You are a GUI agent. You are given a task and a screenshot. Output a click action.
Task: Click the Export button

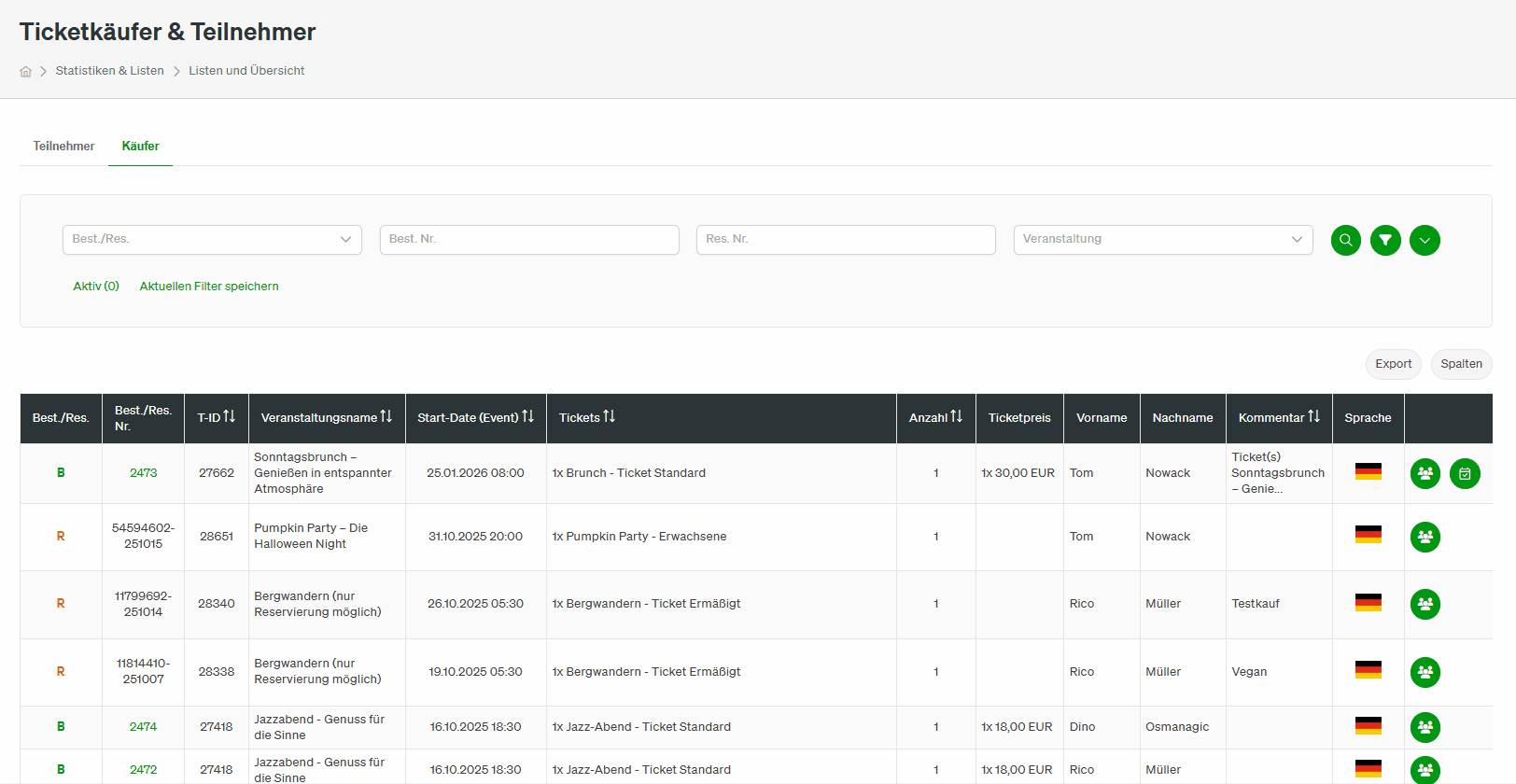(1393, 364)
